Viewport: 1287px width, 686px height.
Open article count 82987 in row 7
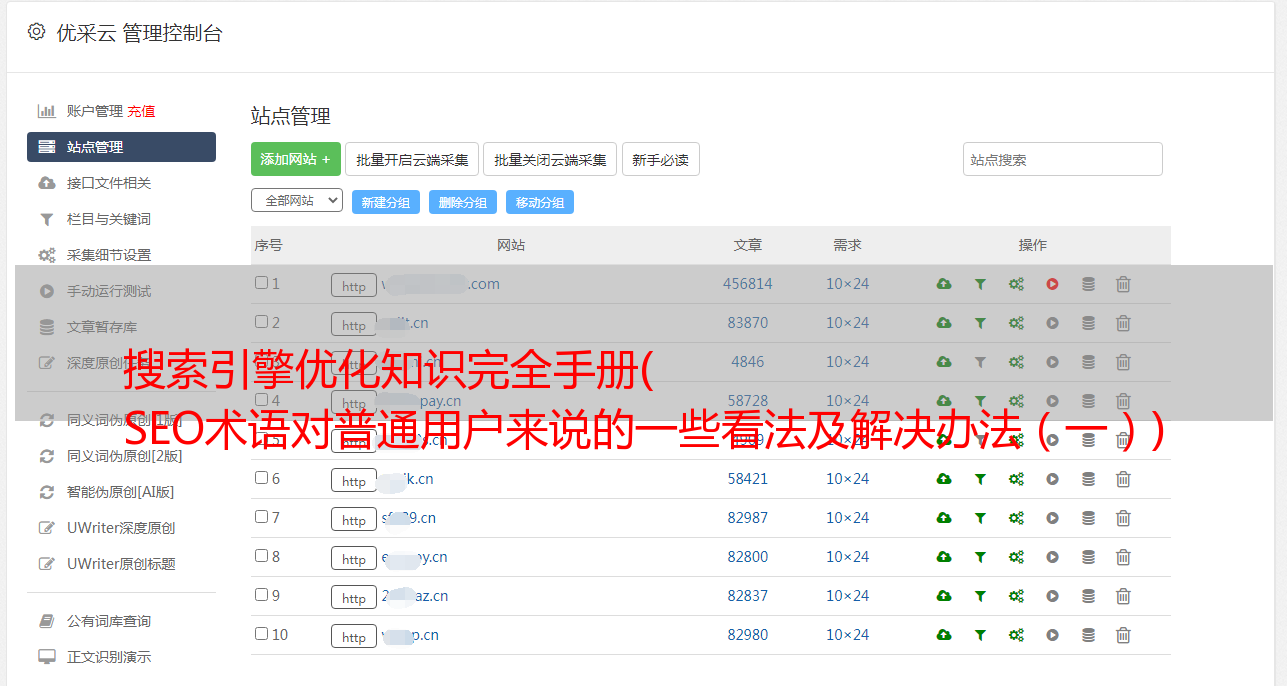tap(748, 518)
